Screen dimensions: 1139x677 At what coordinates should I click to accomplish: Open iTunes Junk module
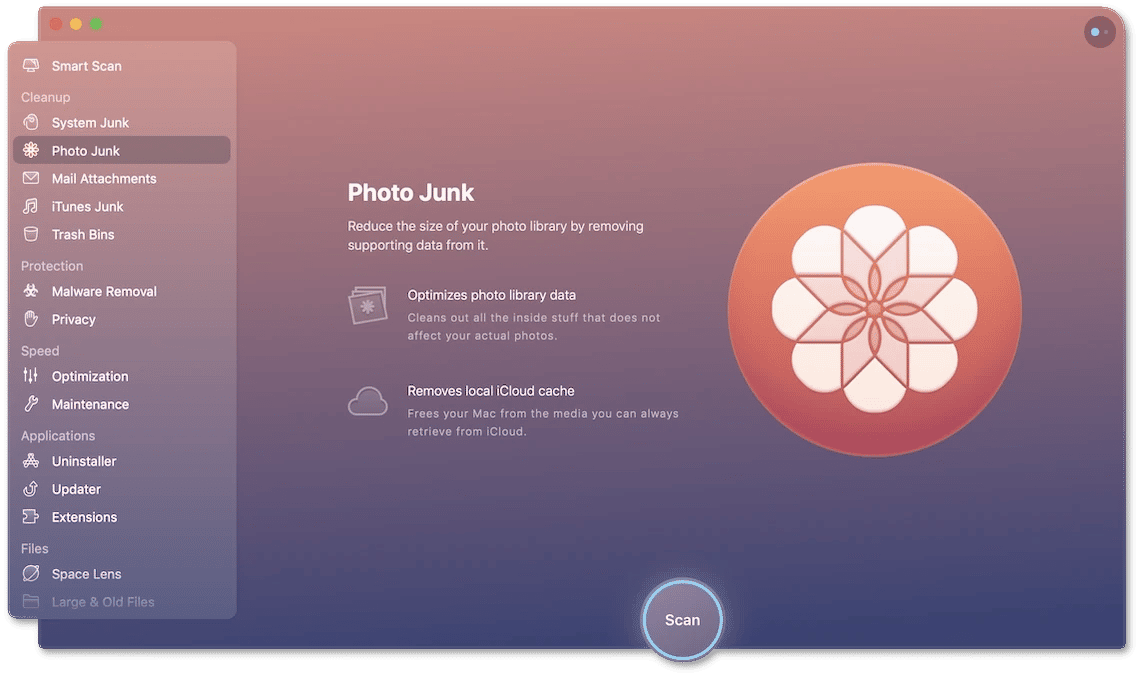[x=87, y=206]
